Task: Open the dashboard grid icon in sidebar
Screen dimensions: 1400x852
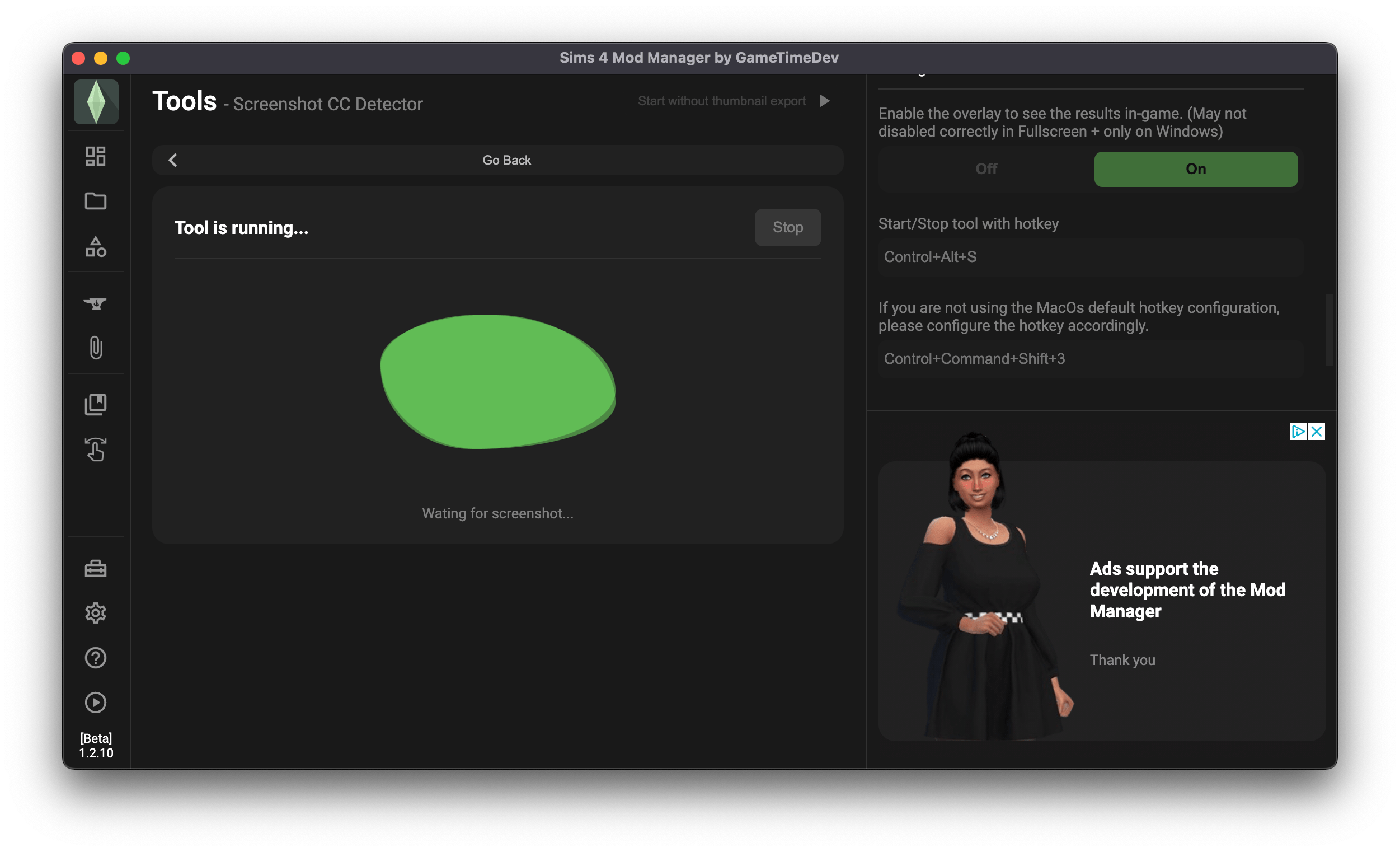Action: (x=96, y=156)
